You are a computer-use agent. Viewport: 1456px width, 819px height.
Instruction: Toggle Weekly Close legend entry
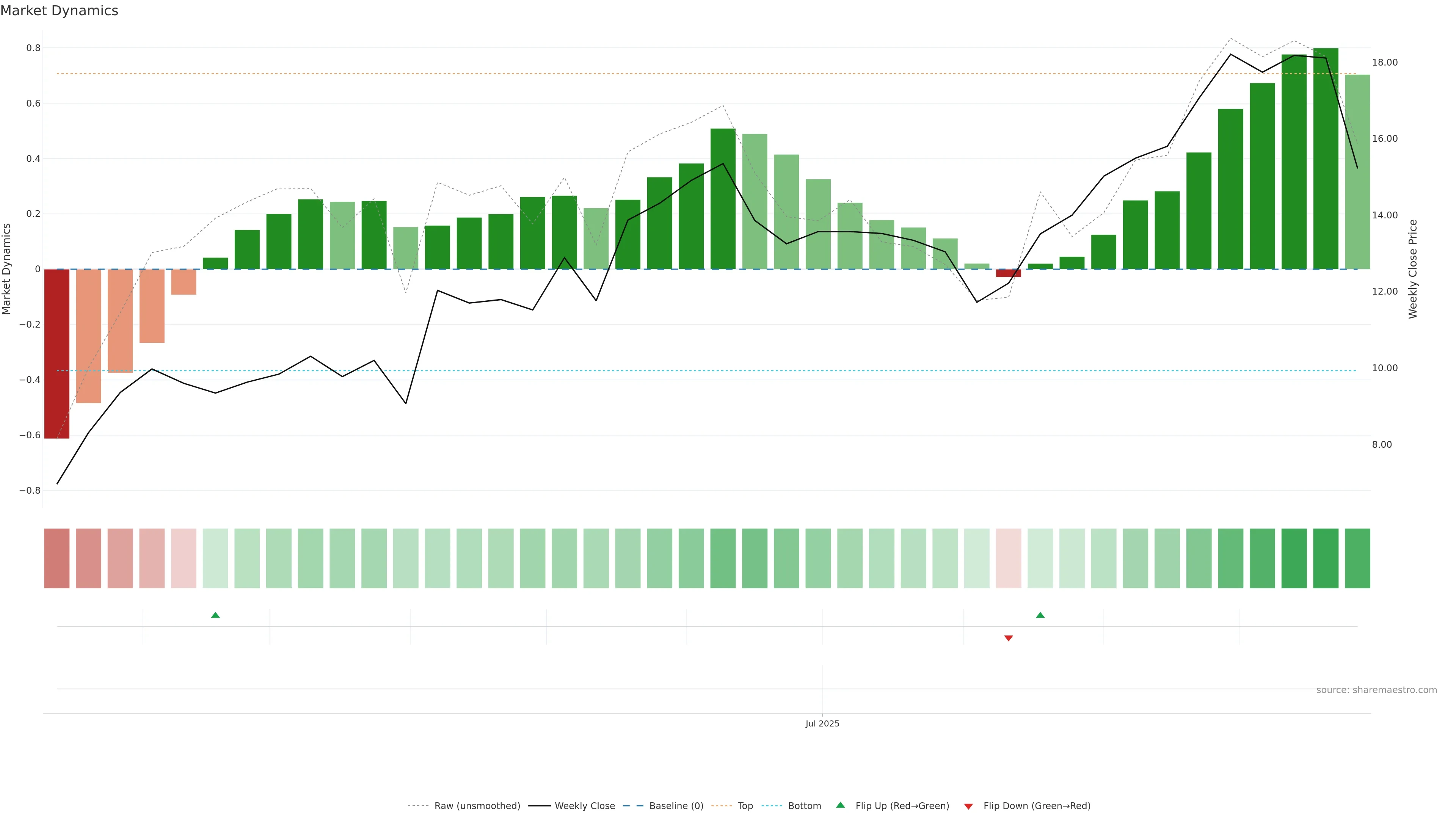point(584,806)
